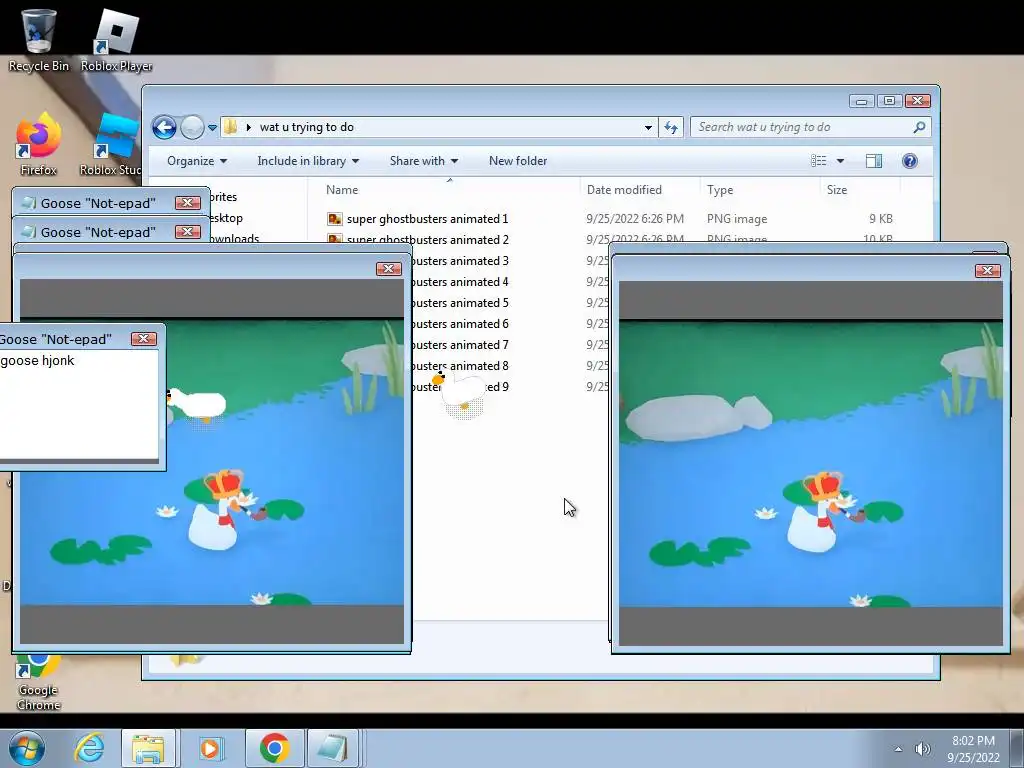Launch Roblox Player from desktop
This screenshot has height=768, width=1024.
point(116,39)
